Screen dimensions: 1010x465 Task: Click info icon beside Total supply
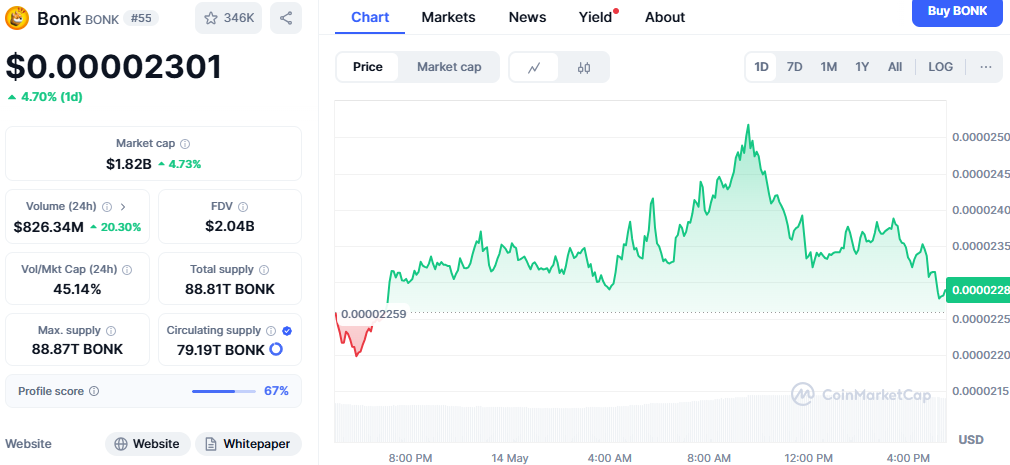[x=264, y=270]
